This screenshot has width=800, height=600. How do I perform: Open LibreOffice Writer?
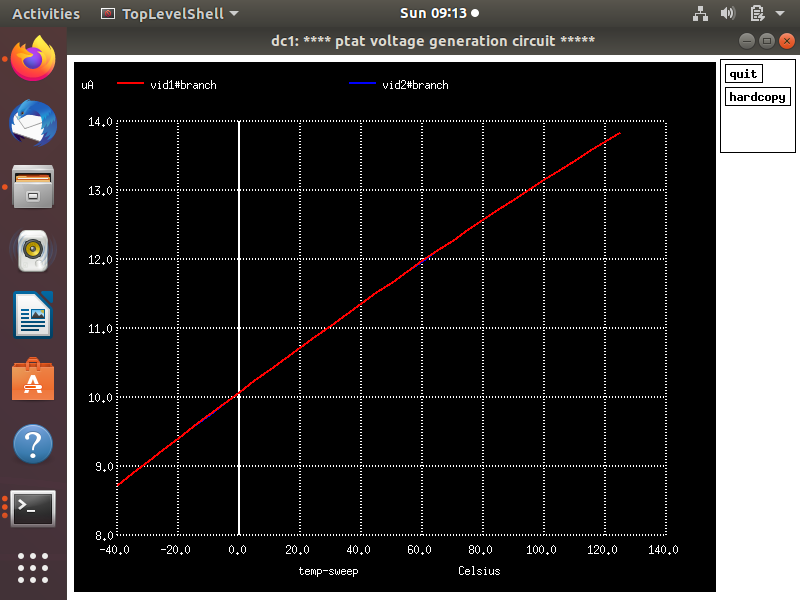coord(33,314)
